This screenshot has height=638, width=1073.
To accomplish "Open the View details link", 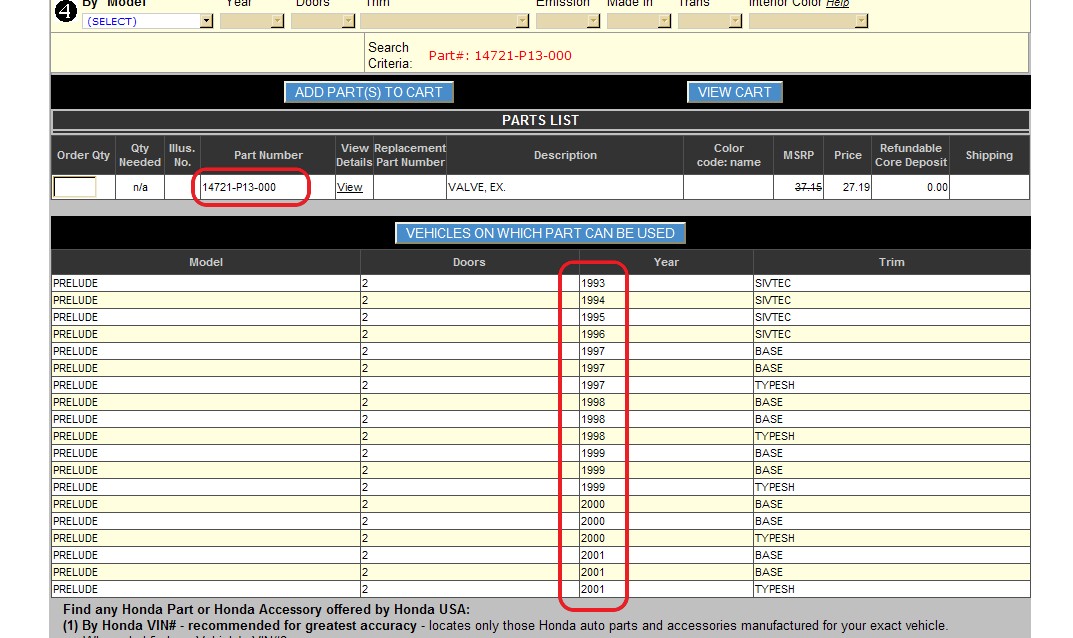I will click(350, 187).
